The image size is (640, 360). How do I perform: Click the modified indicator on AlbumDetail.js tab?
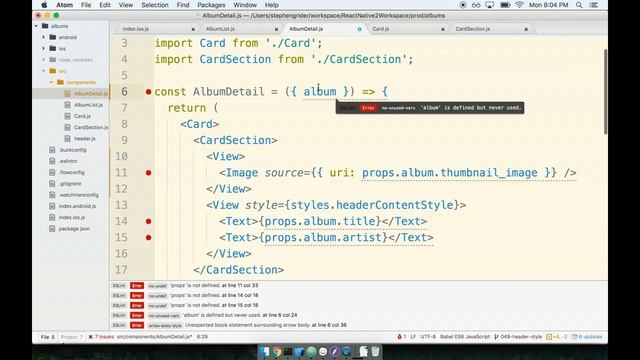coord(360,29)
